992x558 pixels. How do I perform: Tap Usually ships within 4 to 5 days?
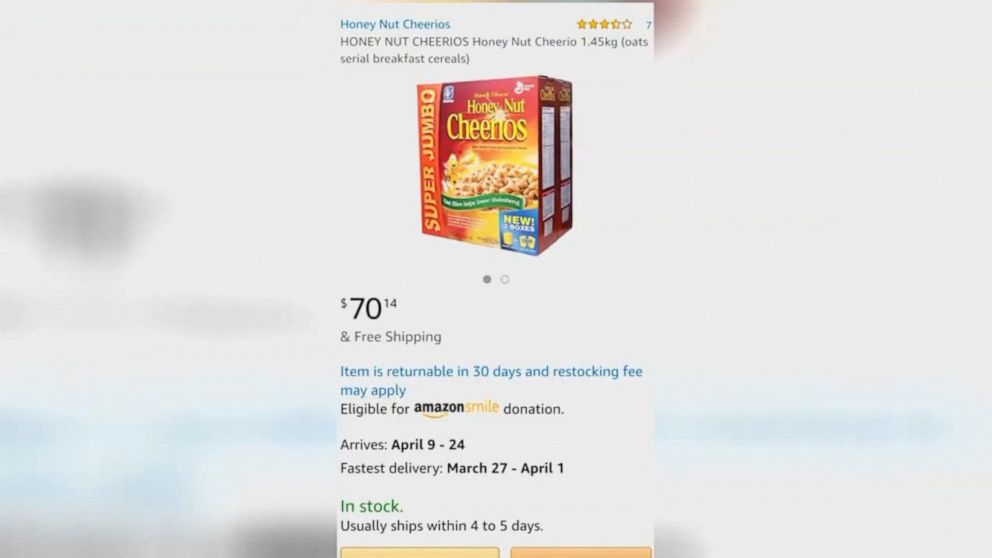point(442,526)
